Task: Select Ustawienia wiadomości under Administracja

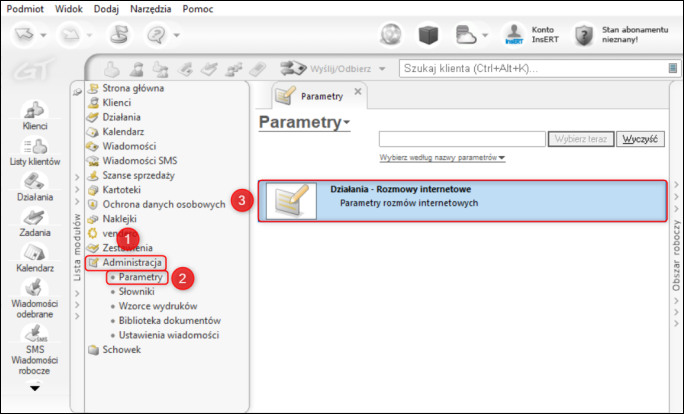Action: (169, 335)
